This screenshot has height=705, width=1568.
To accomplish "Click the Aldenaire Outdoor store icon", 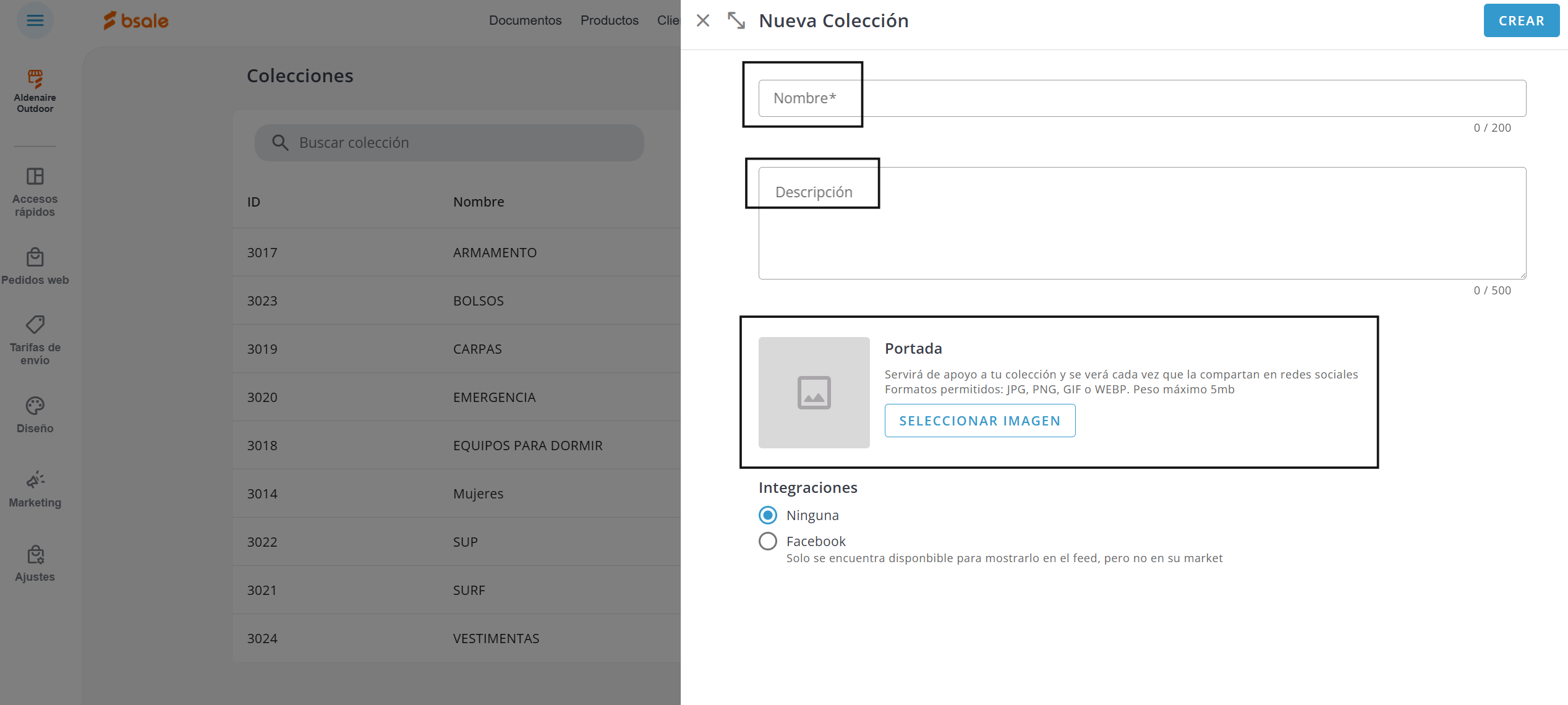I will (35, 79).
